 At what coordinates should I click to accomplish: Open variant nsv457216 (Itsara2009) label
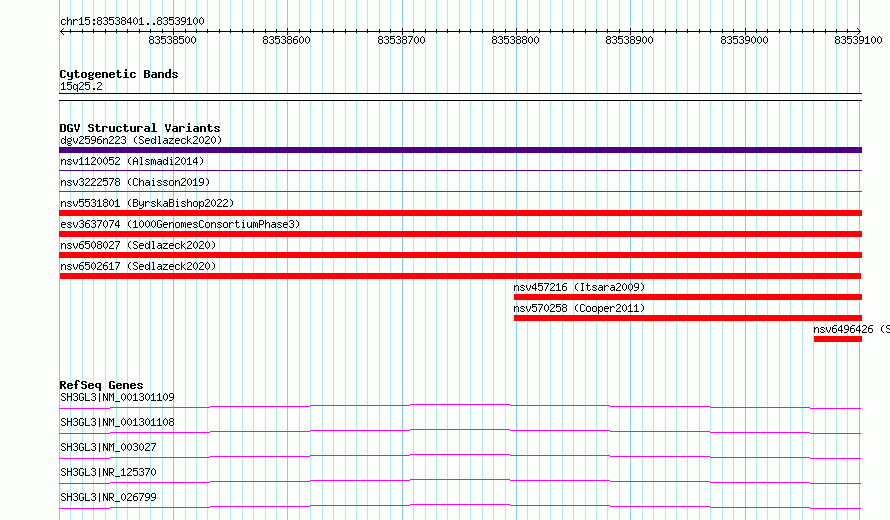[x=580, y=287]
